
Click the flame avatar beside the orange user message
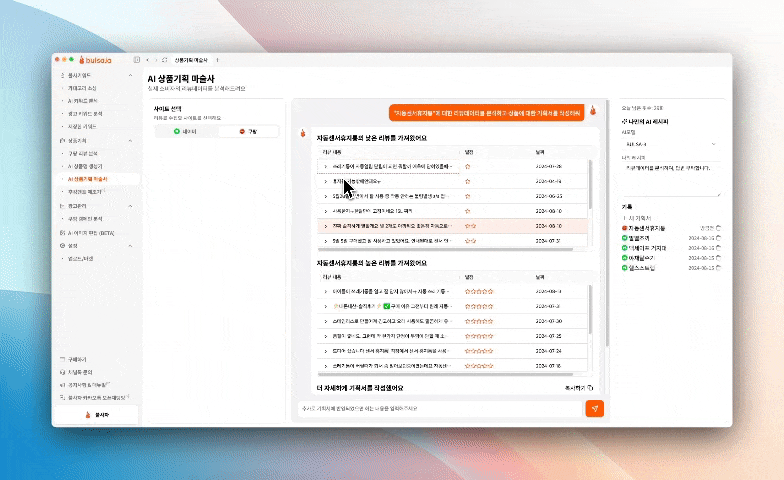pos(593,110)
